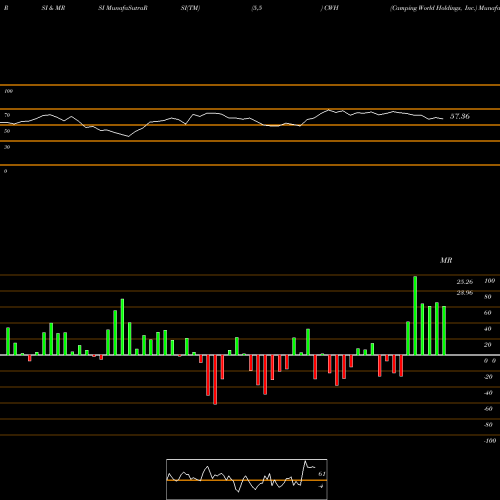Click the RSI axis label 70
This screenshot has height=500, width=500.
(7, 115)
